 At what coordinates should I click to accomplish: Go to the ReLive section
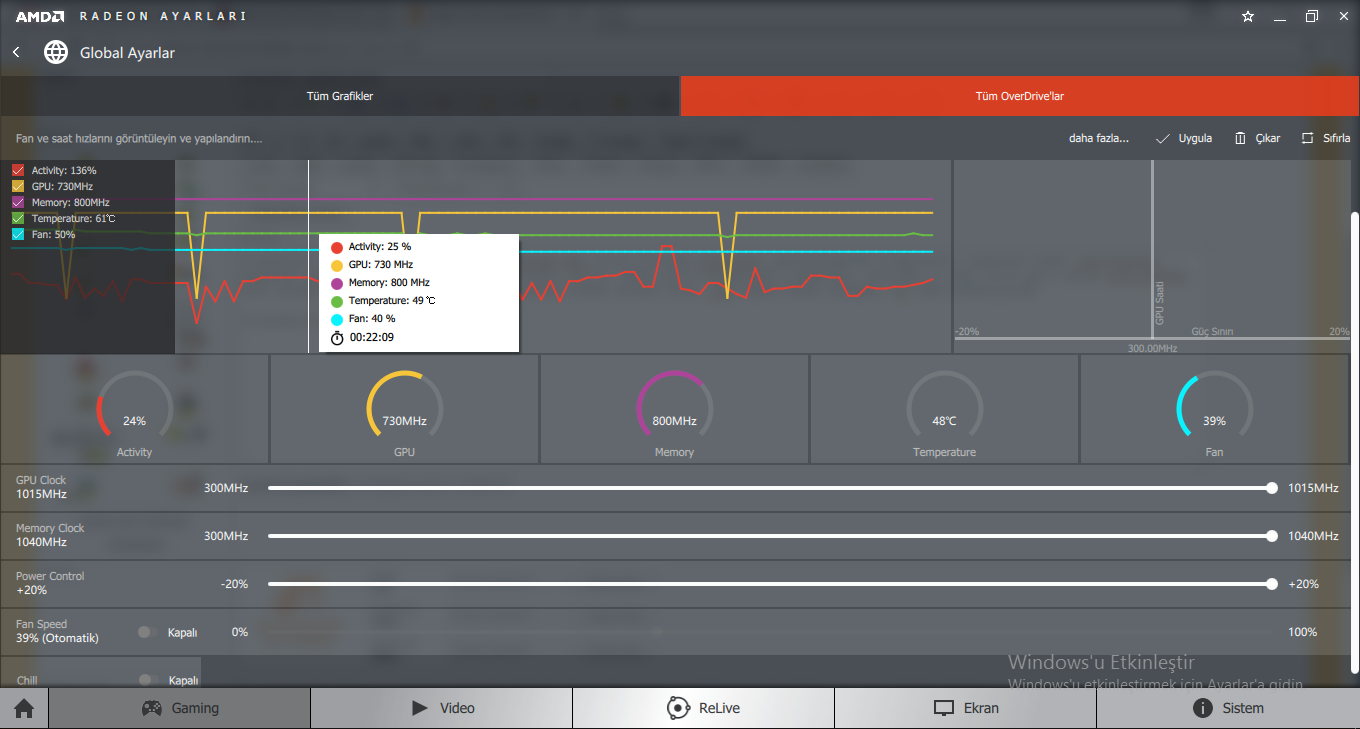704,708
